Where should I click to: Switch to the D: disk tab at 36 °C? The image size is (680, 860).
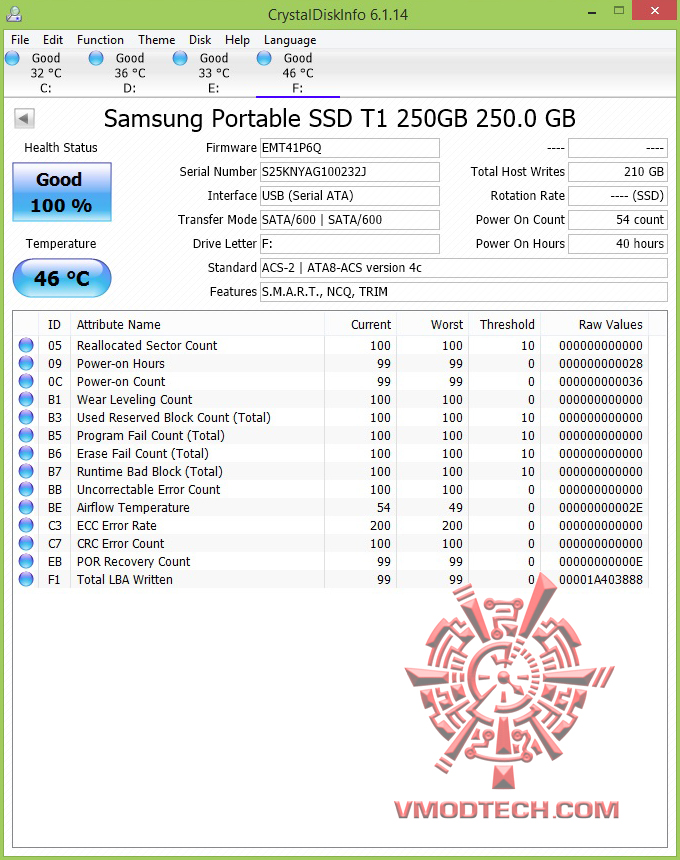click(x=130, y=73)
